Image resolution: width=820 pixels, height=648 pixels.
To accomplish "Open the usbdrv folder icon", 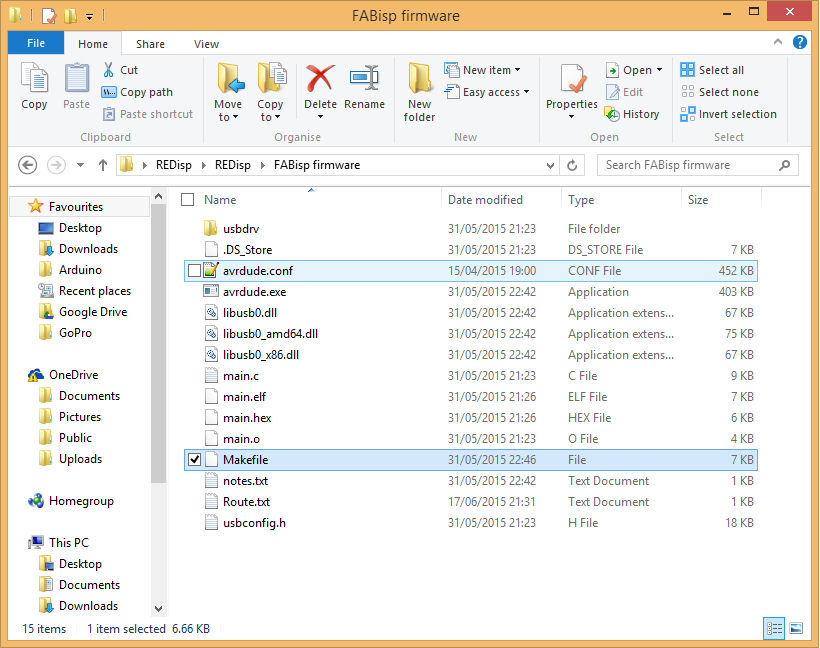I will (x=210, y=228).
